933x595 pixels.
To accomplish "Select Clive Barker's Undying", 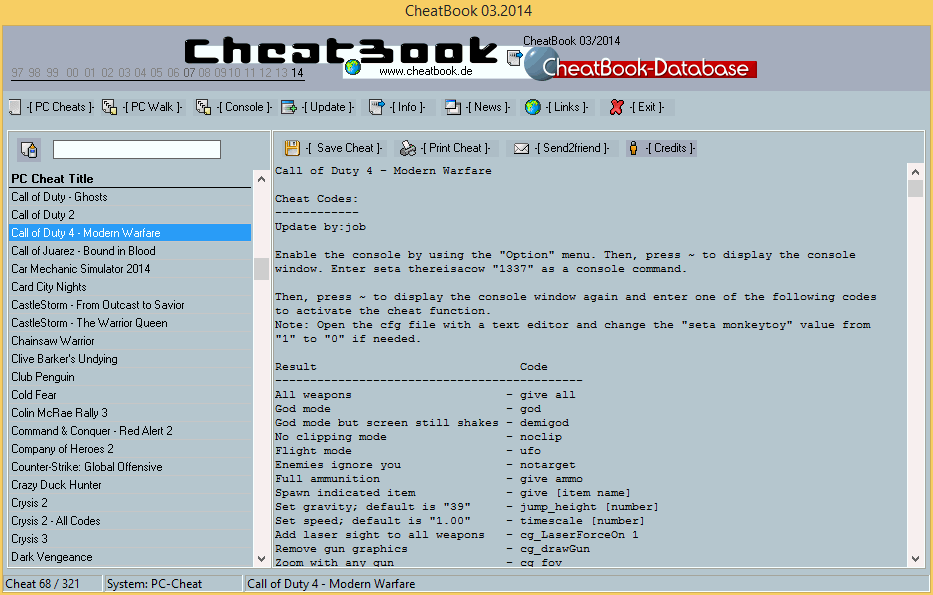I will pyautogui.click(x=131, y=359).
